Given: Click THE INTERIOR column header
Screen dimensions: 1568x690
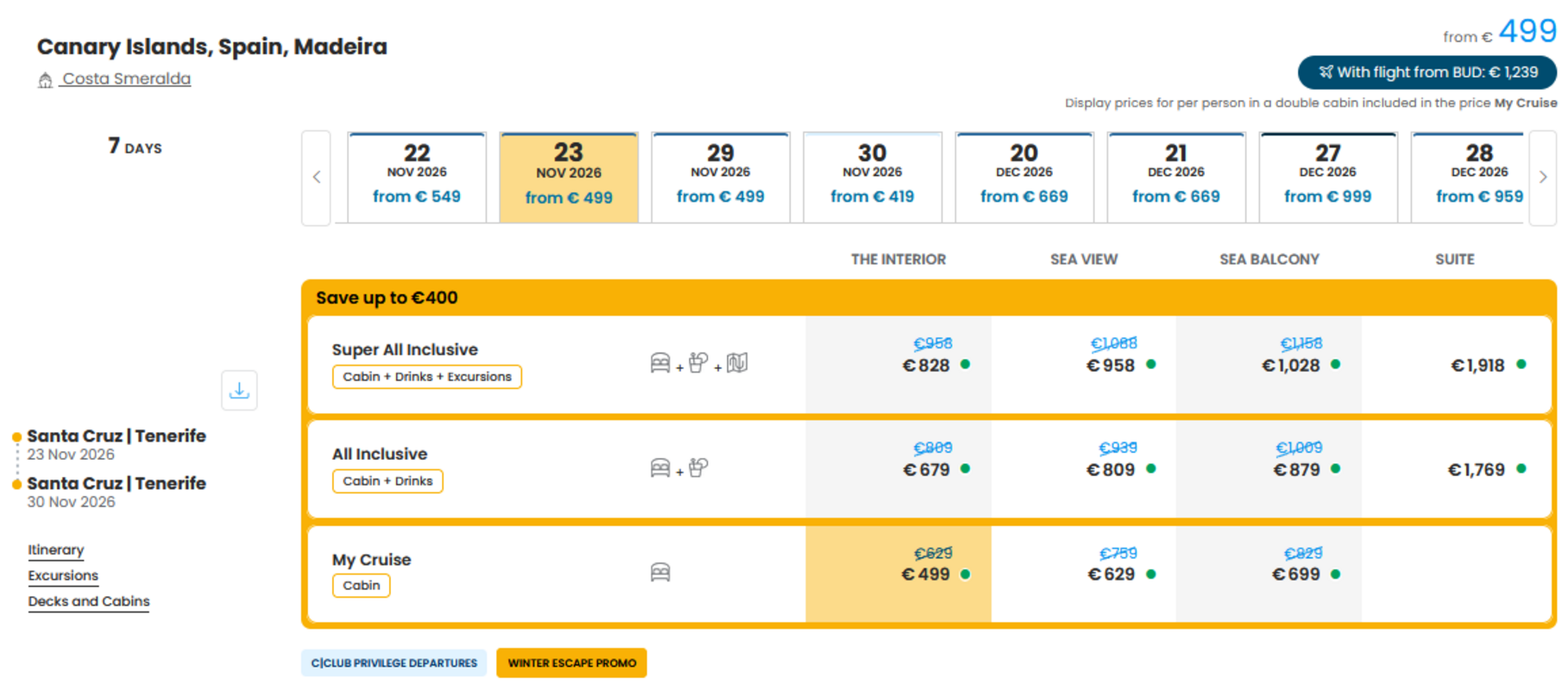Looking at the screenshot, I should click(x=898, y=260).
